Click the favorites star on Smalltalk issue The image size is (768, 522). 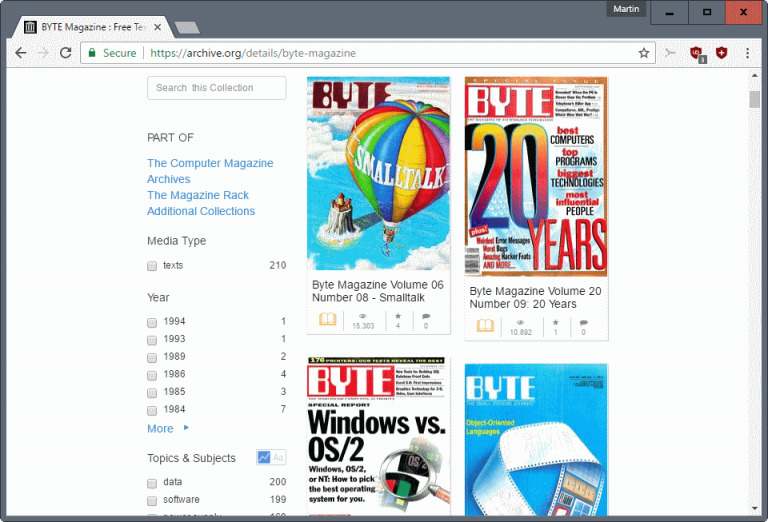[398, 316]
